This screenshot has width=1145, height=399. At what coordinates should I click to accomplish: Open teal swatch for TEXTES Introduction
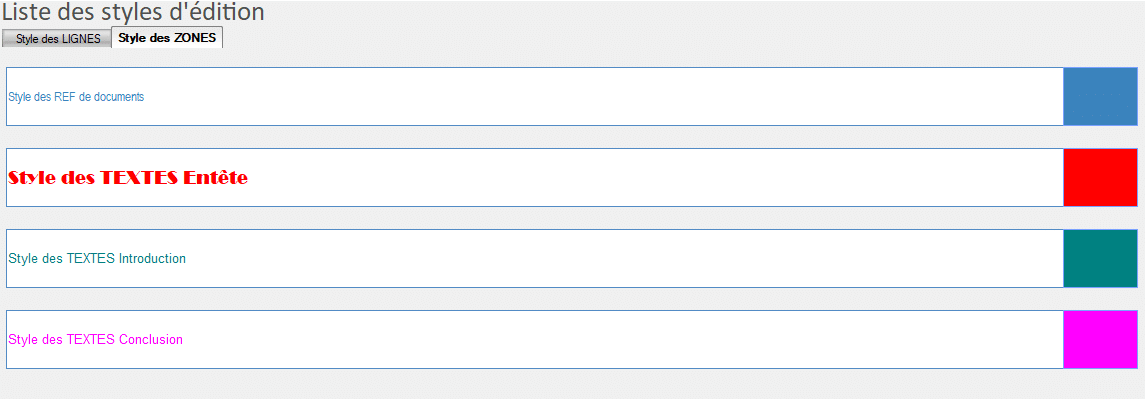[x=1100, y=258]
